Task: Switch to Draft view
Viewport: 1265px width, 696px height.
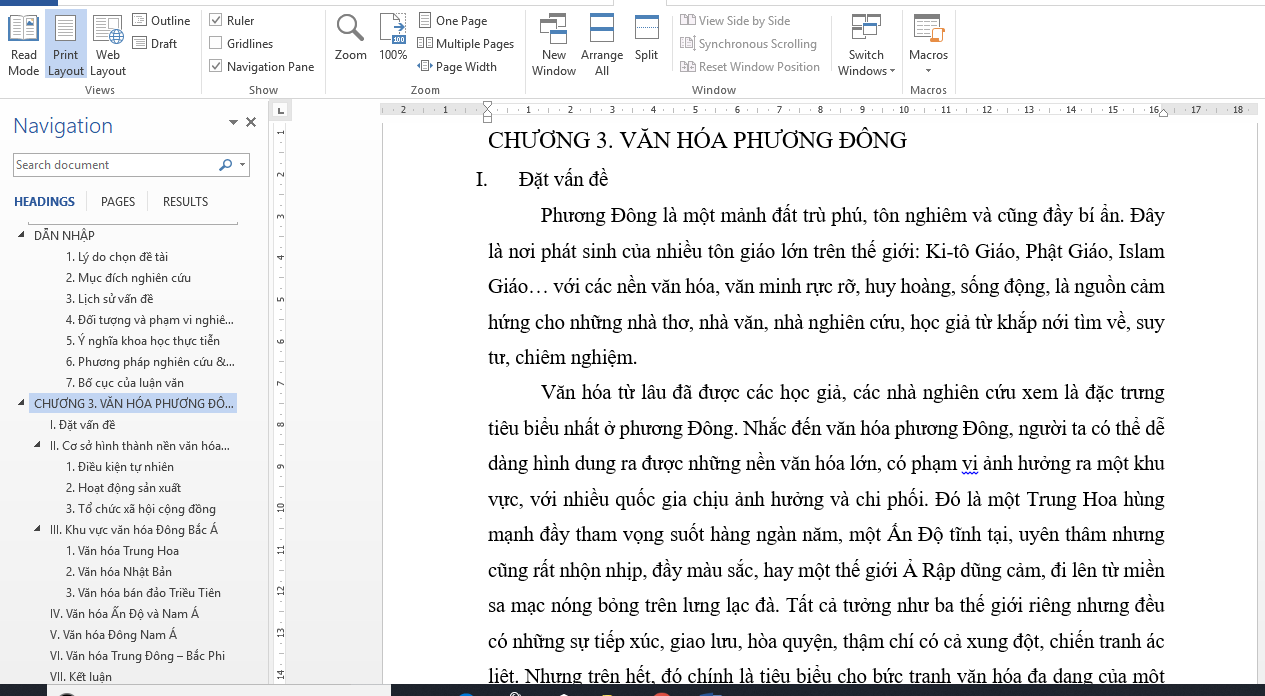Action: [x=155, y=43]
